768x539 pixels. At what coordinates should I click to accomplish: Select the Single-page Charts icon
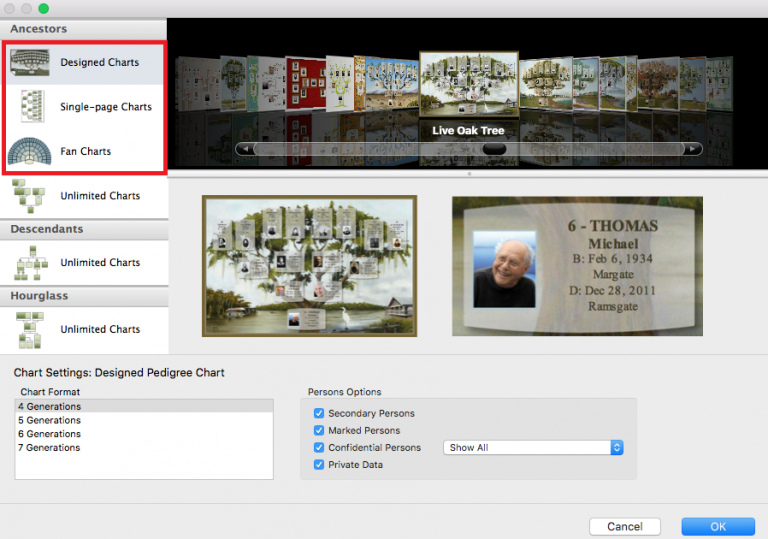pyautogui.click(x=32, y=106)
